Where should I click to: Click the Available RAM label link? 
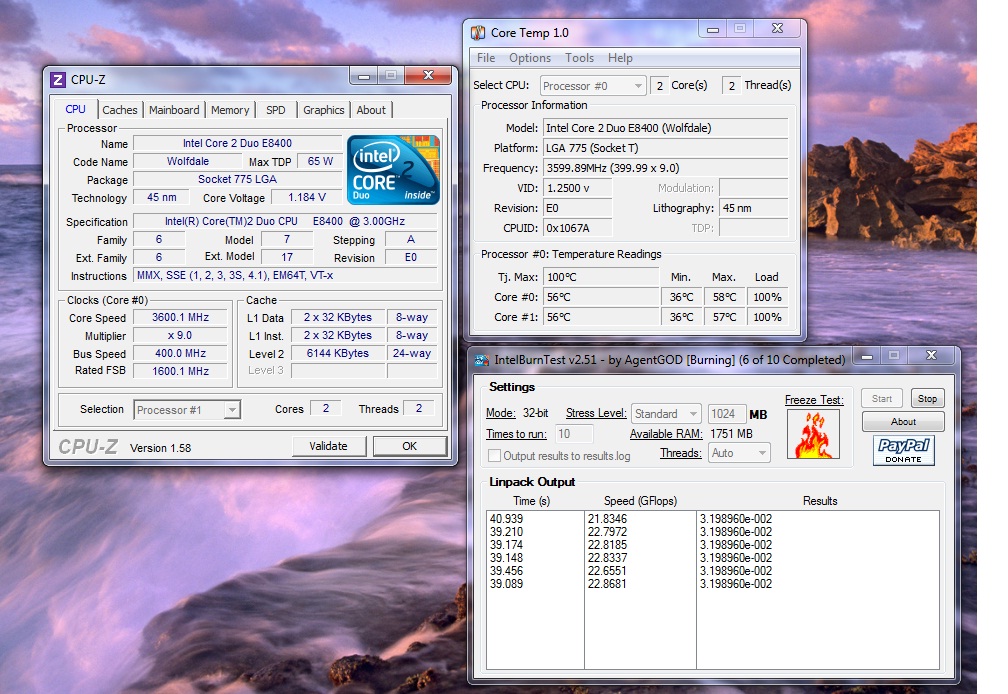[x=666, y=434]
